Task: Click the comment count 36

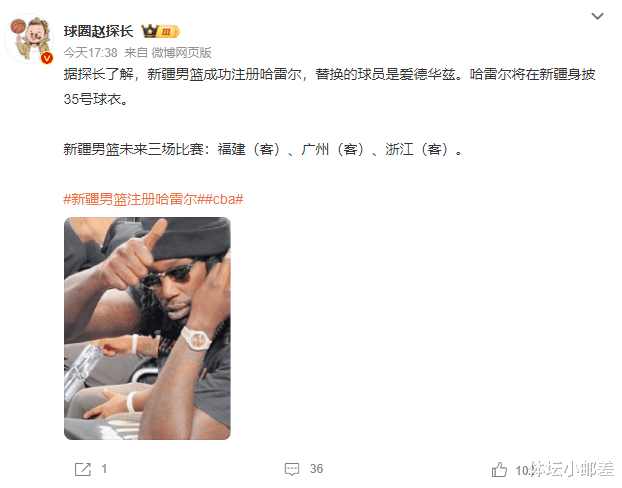Action: (x=316, y=469)
